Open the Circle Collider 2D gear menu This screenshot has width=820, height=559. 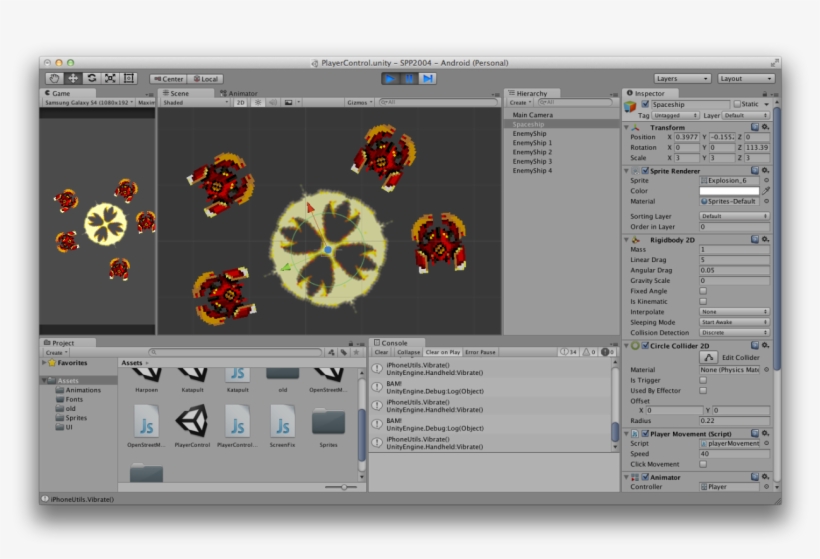pyautogui.click(x=765, y=345)
